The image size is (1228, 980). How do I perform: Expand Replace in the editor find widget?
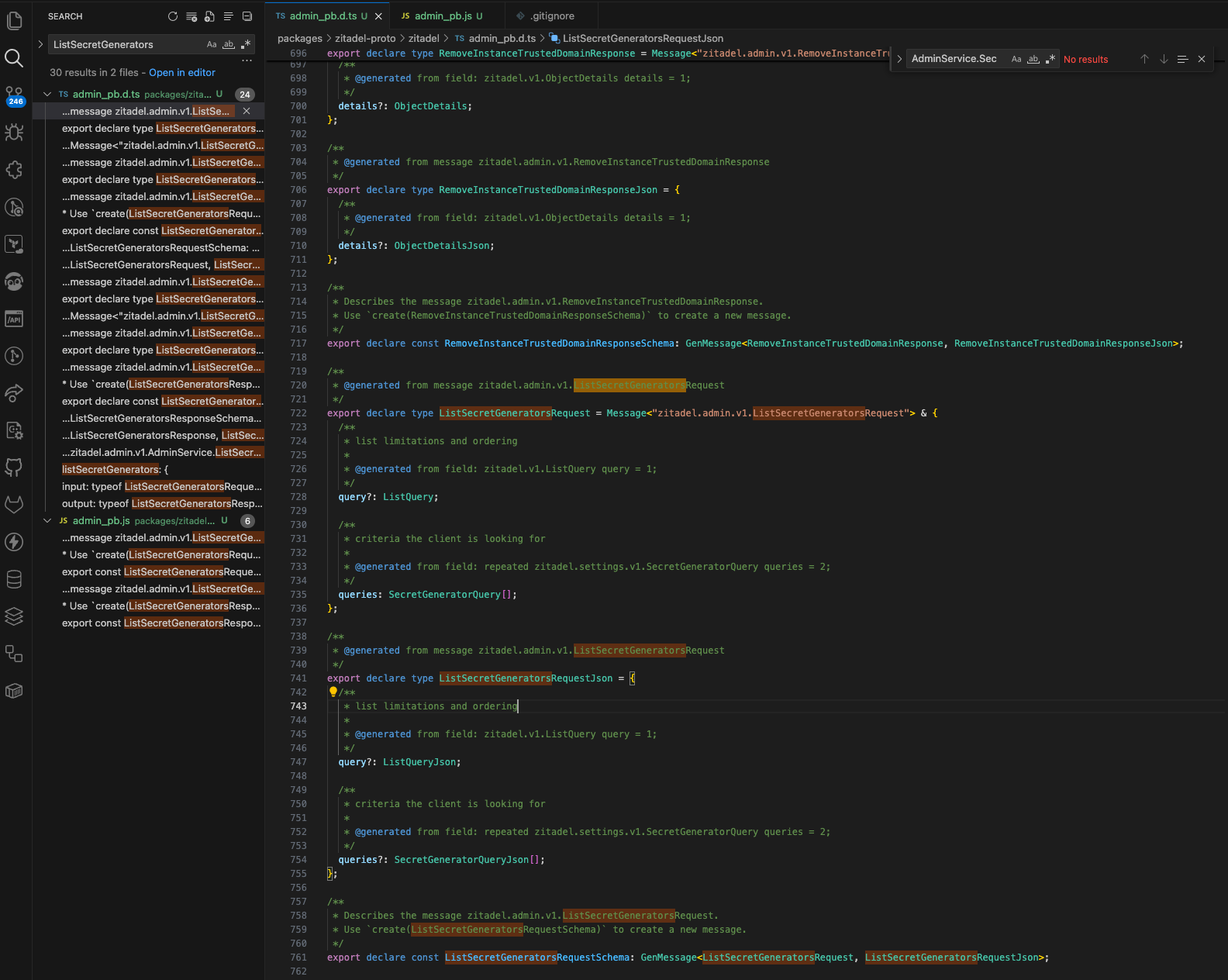tap(899, 59)
